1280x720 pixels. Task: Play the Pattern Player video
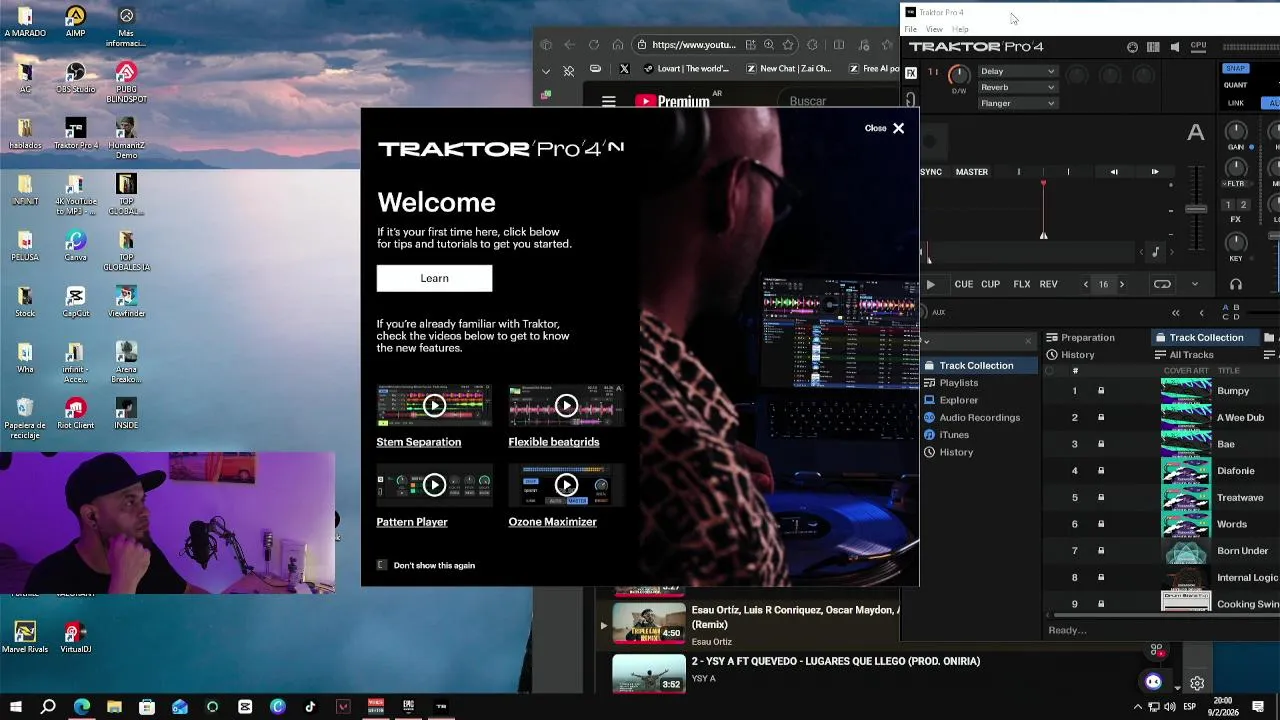tap(434, 485)
